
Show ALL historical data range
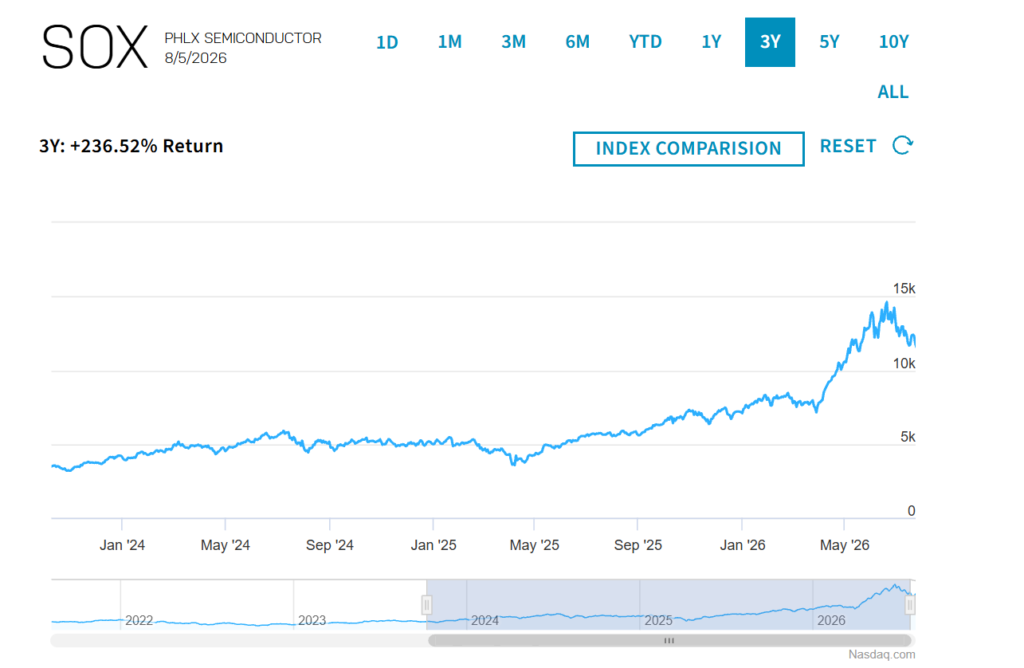click(893, 92)
